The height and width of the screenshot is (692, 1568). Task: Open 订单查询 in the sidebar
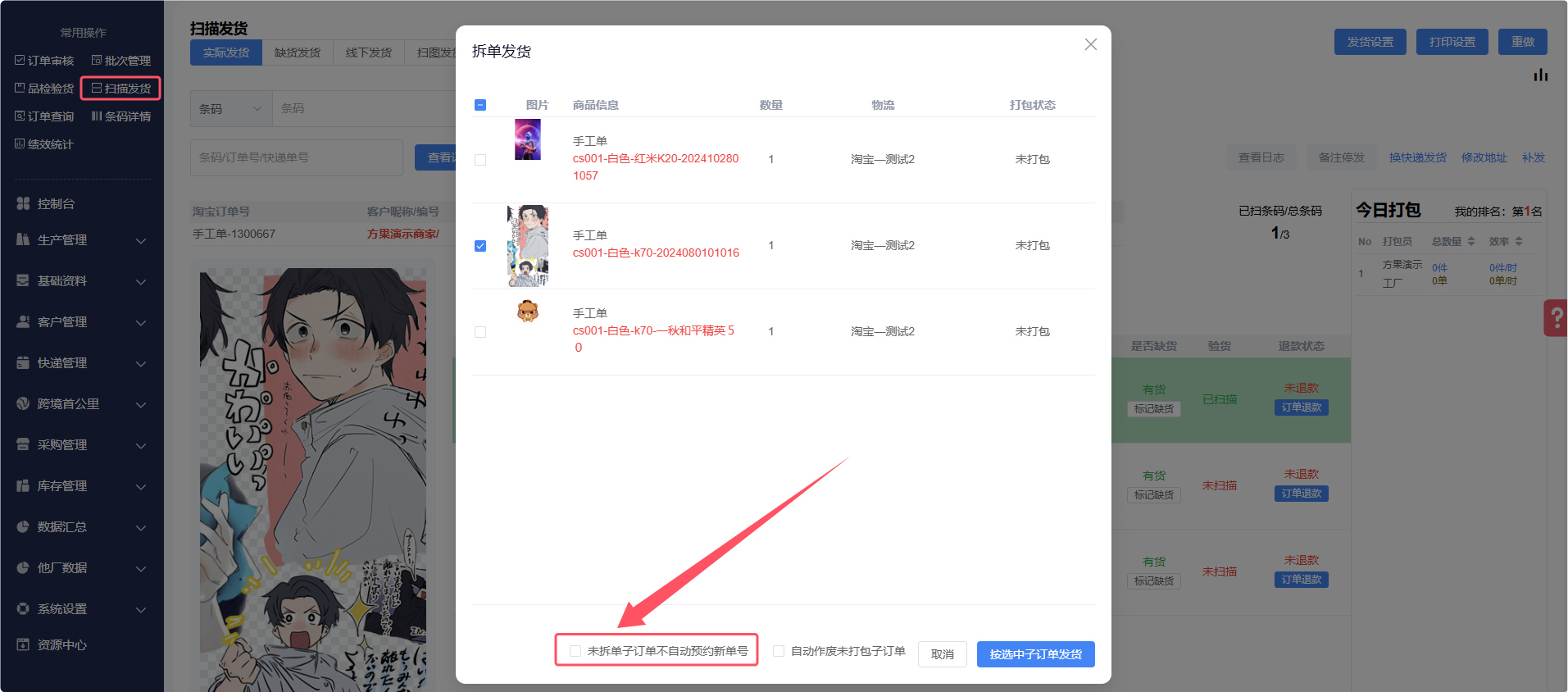[44, 116]
